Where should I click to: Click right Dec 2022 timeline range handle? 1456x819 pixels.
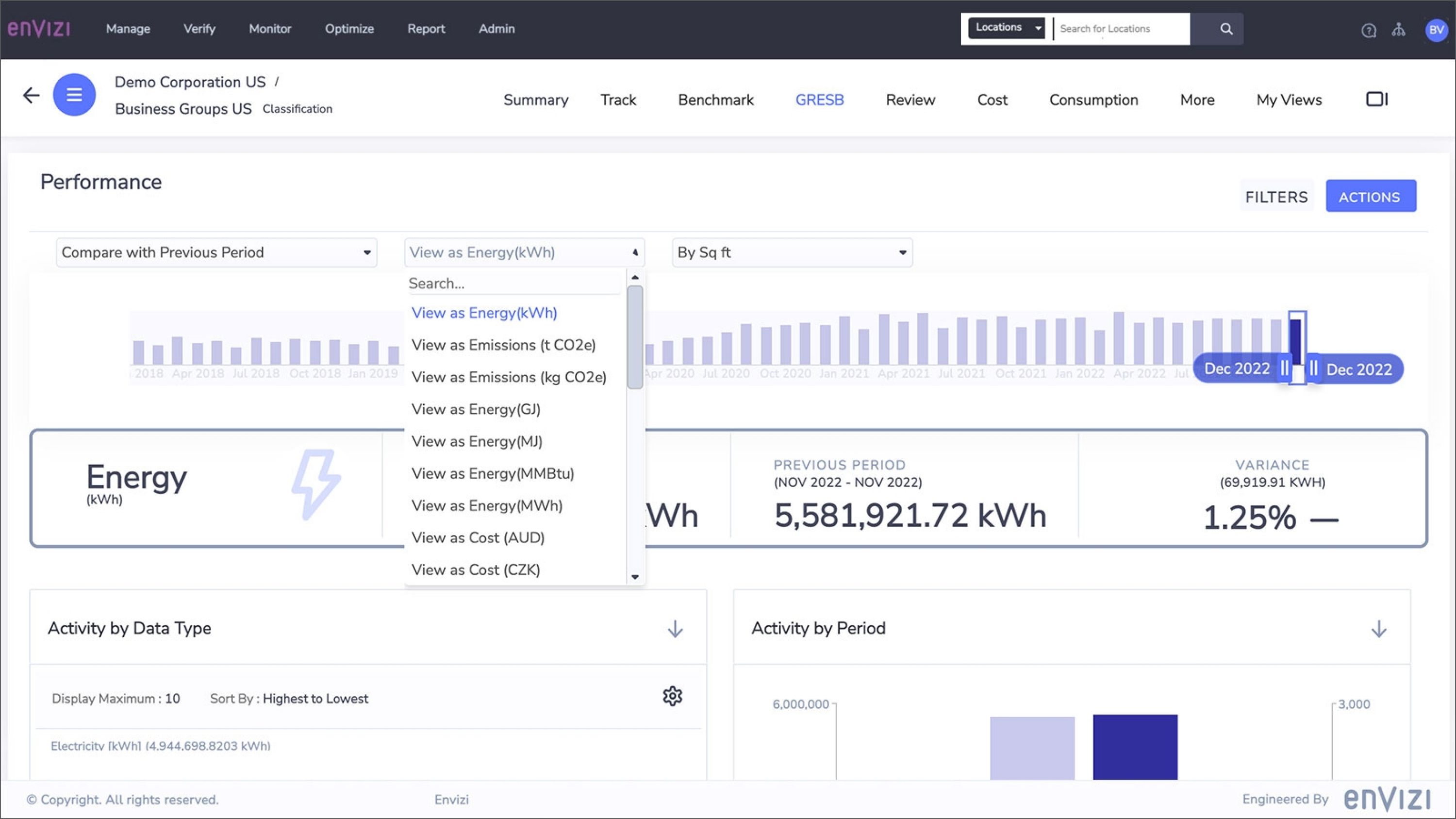point(1314,368)
